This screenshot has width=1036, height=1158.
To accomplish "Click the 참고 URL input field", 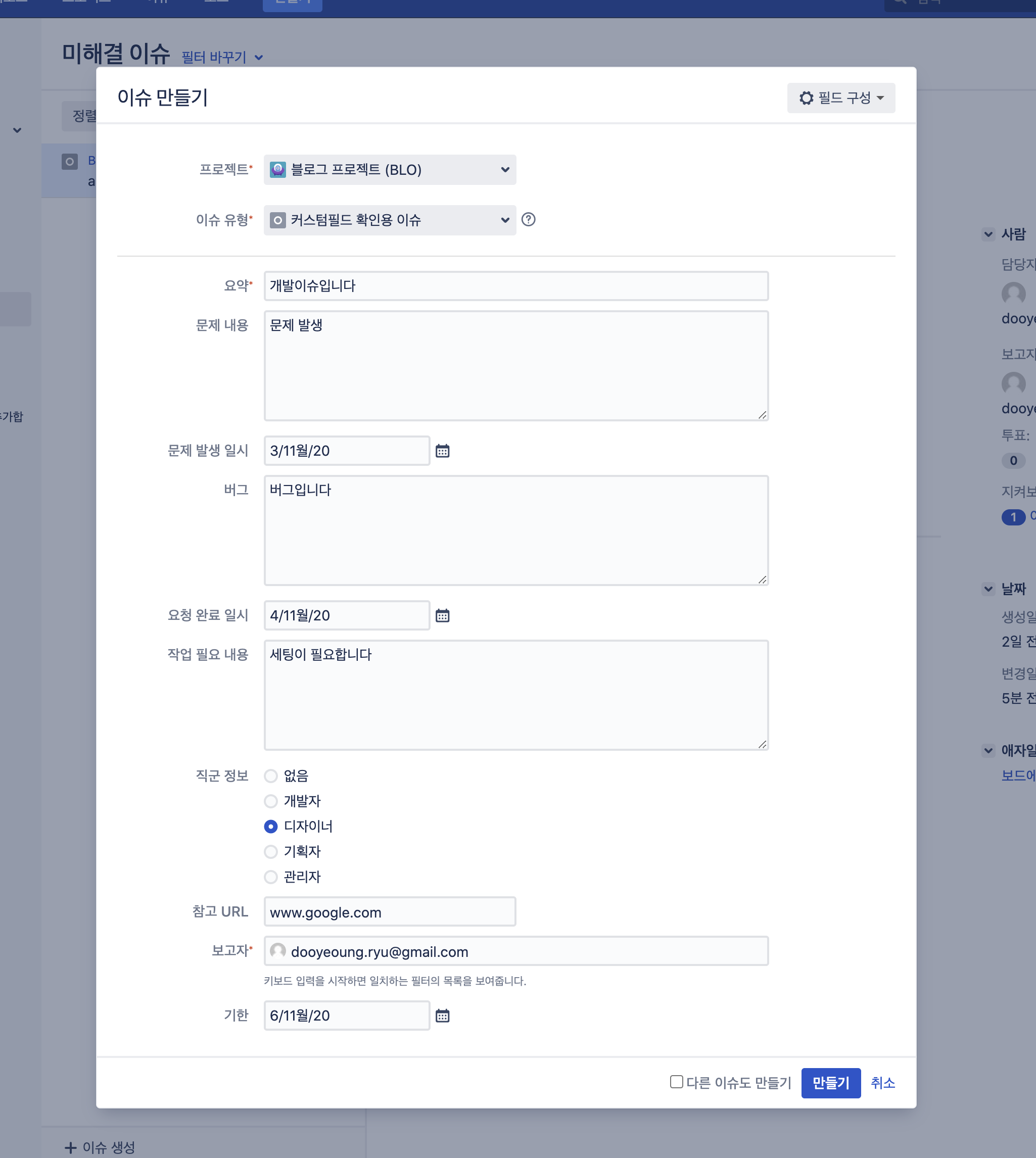I will point(389,911).
